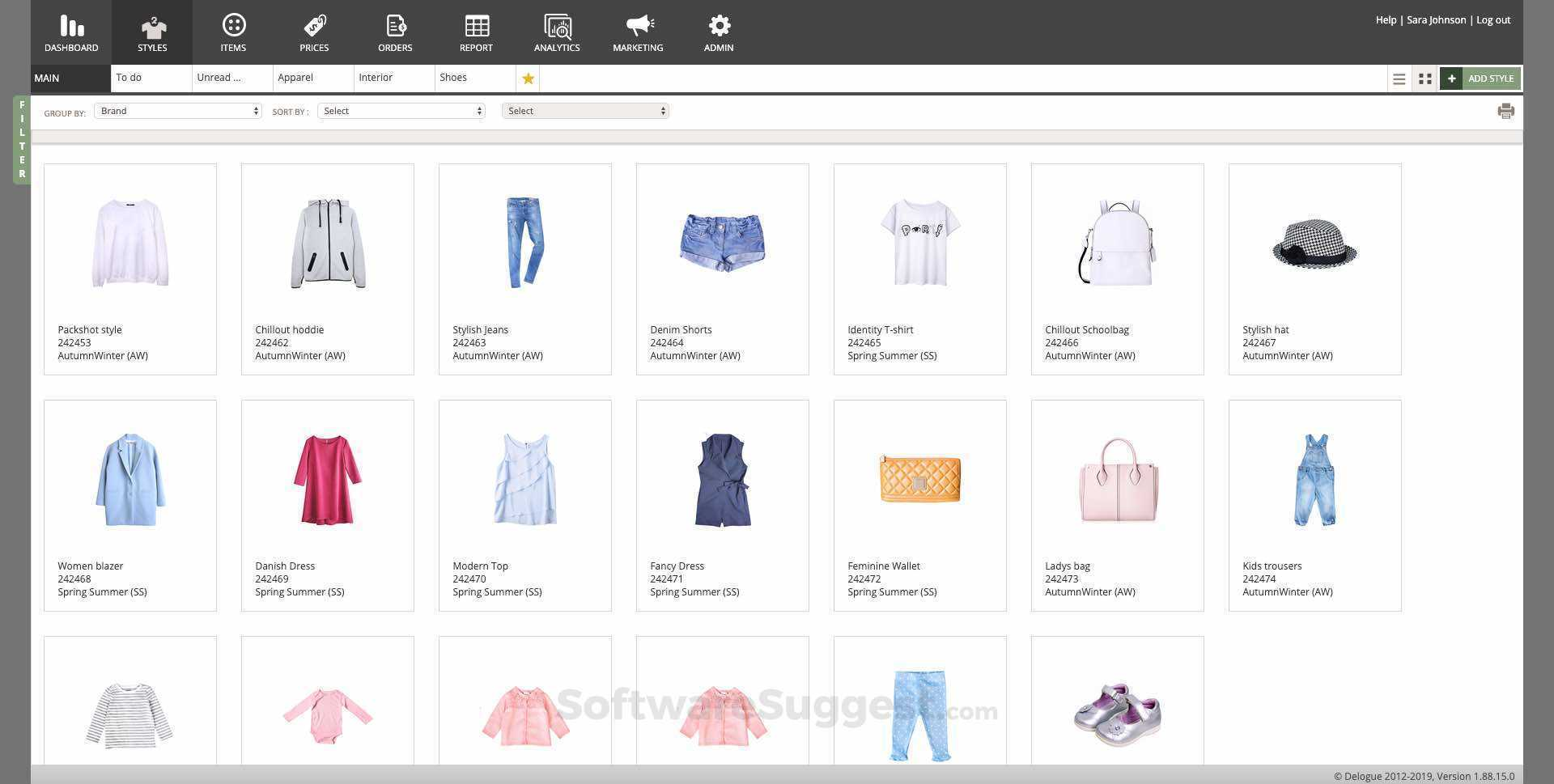This screenshot has height=784, width=1554.
Task: Open the Packshot style white sweater thumbnail
Action: 130,243
